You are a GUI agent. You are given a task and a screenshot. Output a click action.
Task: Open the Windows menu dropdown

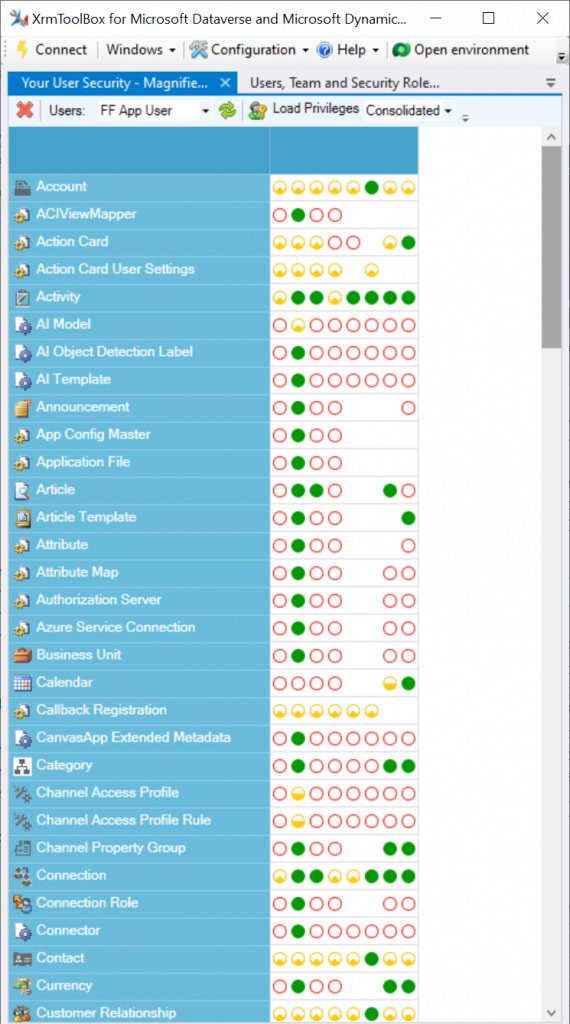click(x=141, y=50)
